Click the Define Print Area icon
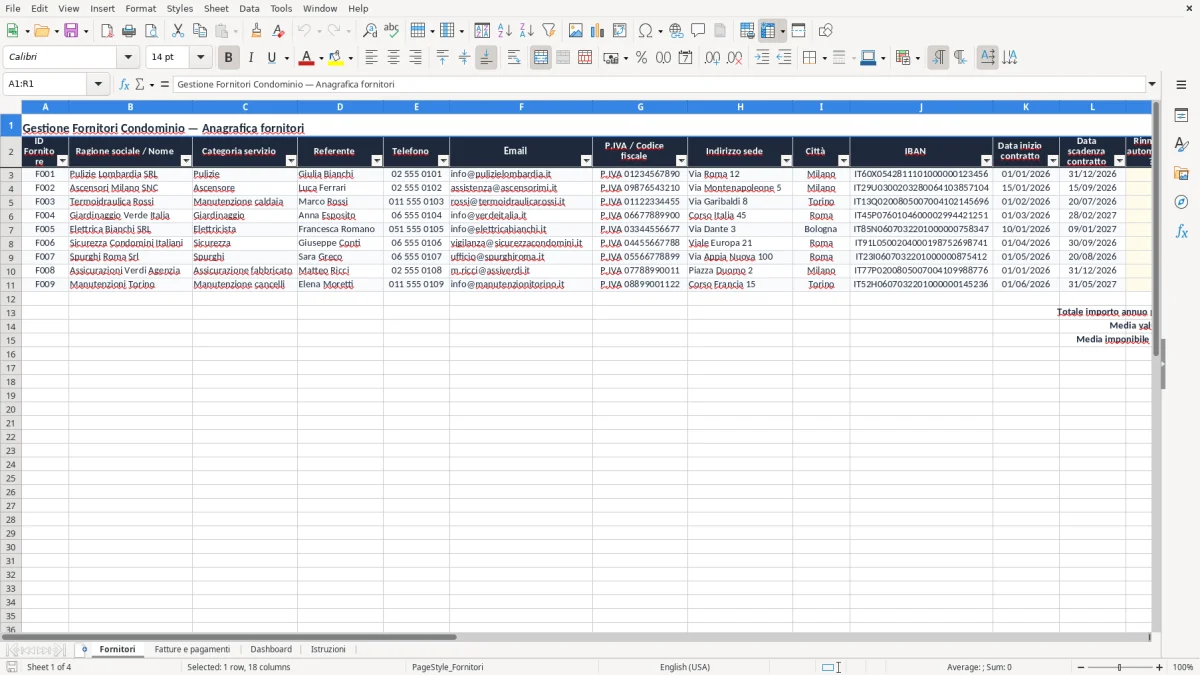 [x=747, y=31]
